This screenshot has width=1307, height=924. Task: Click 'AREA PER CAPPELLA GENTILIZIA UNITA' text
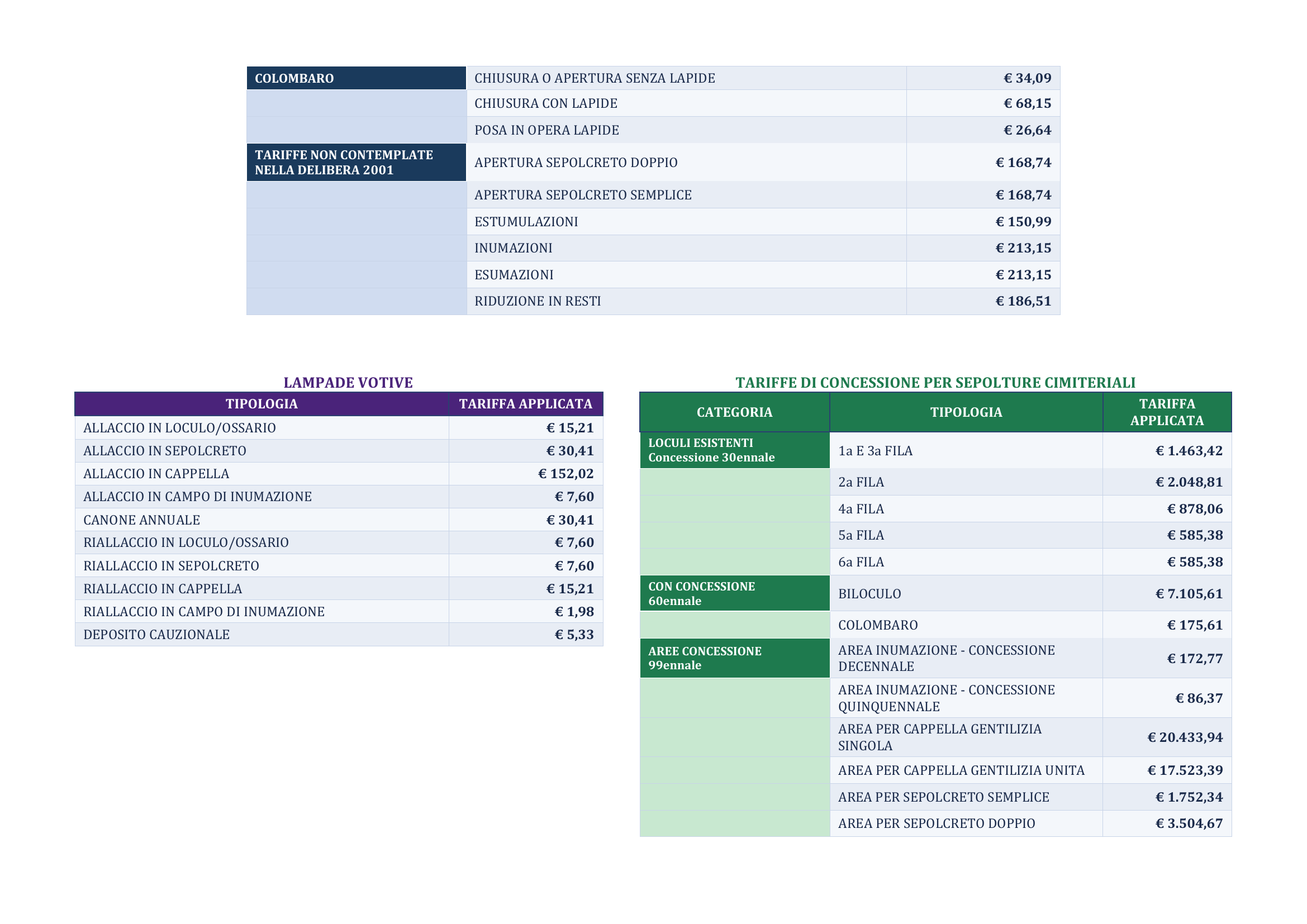tap(962, 770)
